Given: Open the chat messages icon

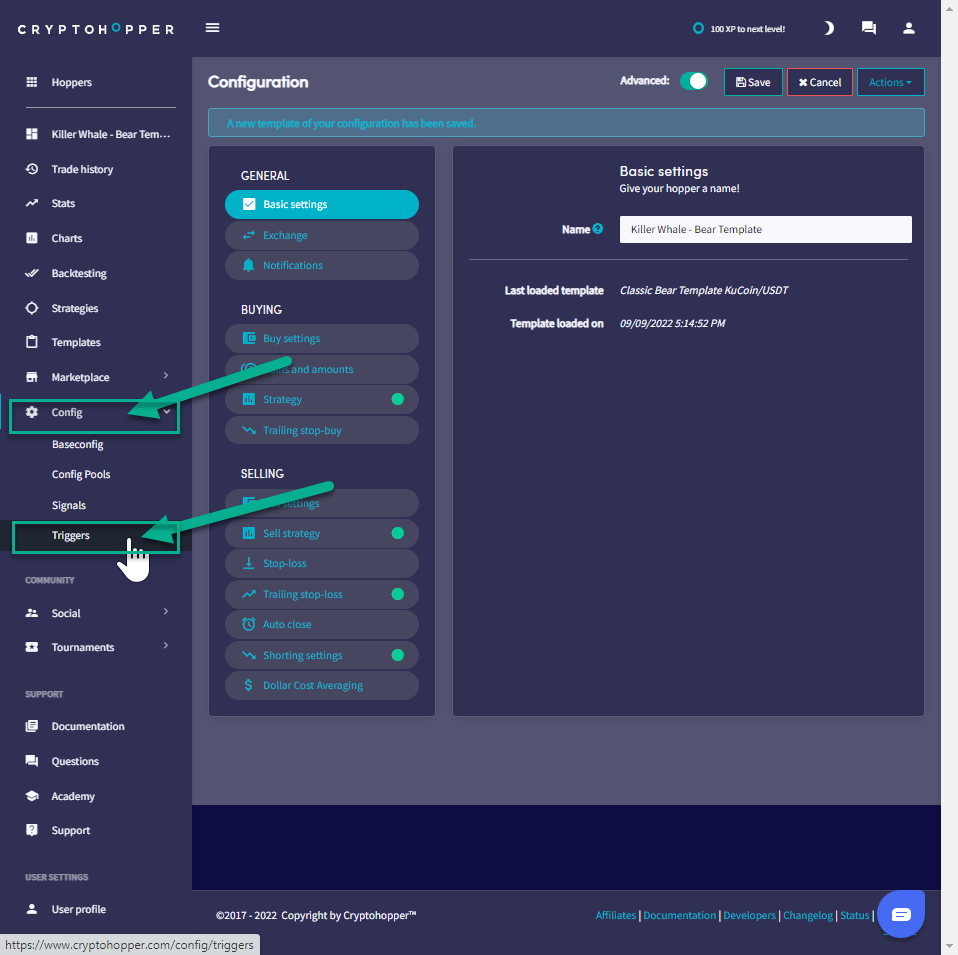Looking at the screenshot, I should coord(869,28).
